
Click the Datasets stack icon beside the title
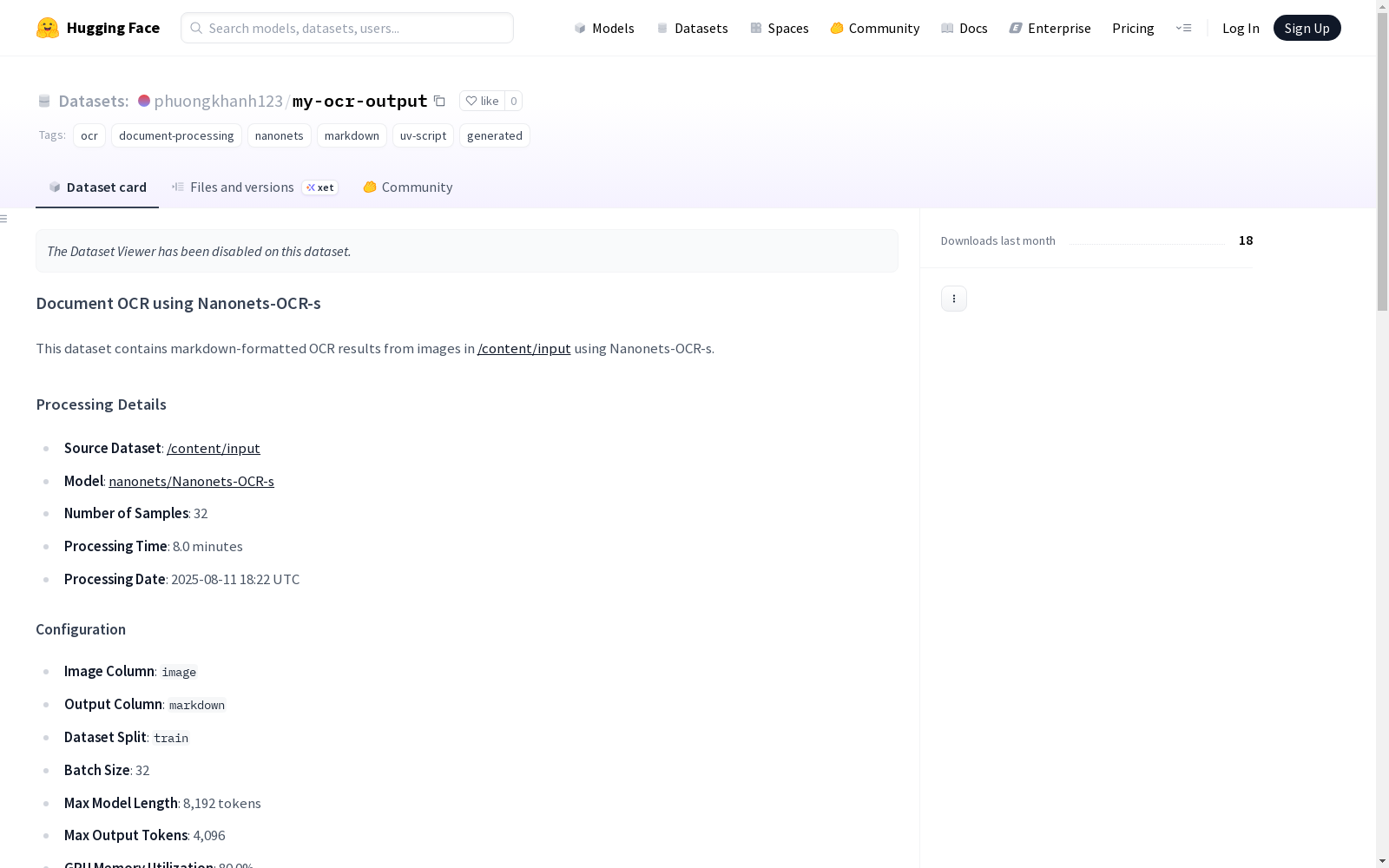tap(44, 101)
